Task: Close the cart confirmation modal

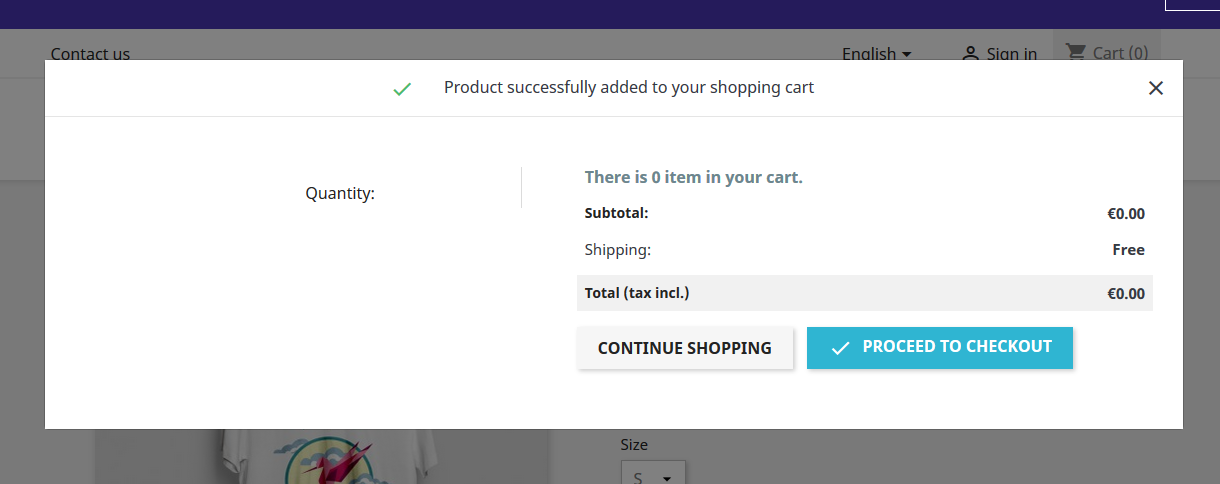Action: pyautogui.click(x=1156, y=88)
